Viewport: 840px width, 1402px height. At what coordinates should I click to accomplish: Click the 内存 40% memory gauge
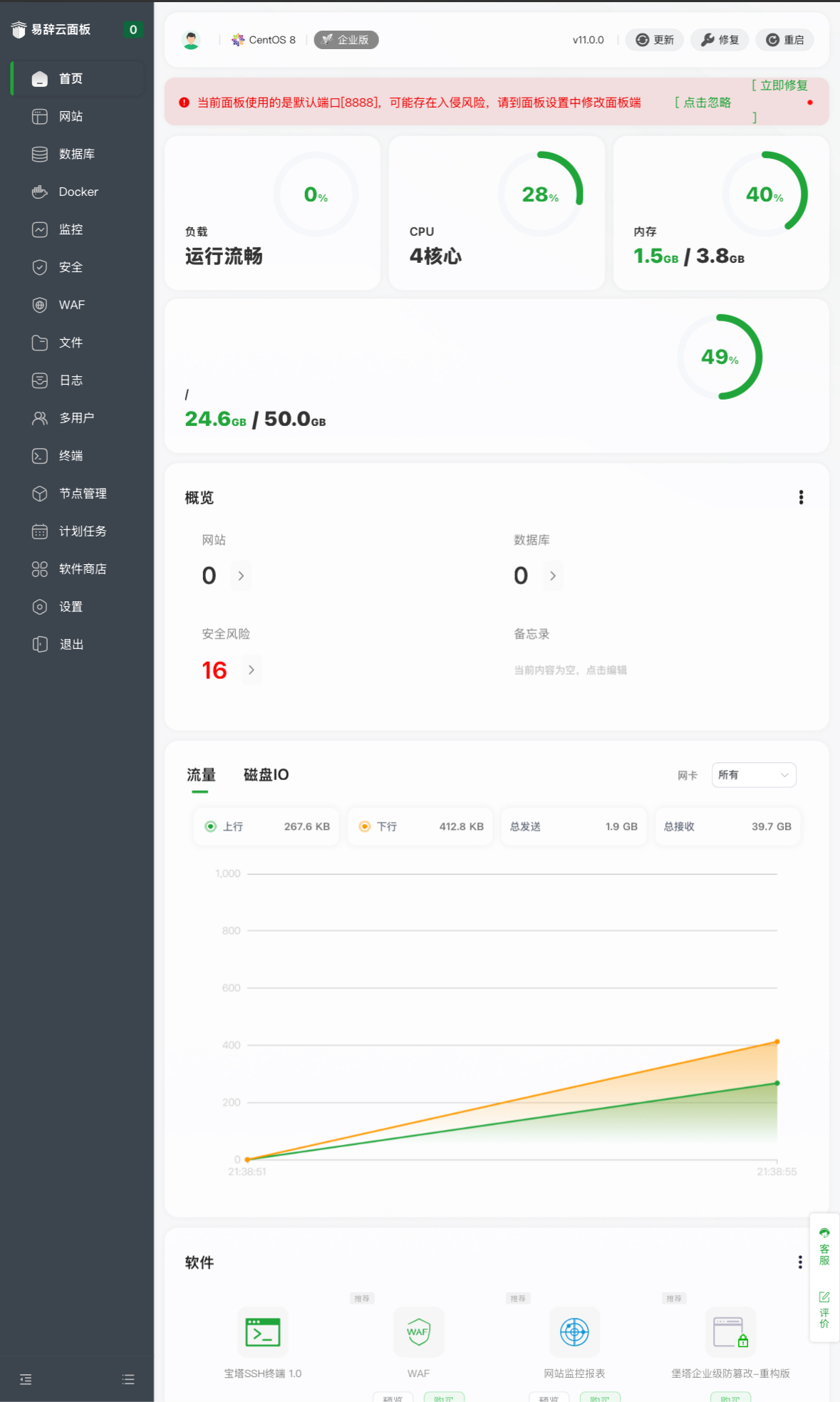click(x=764, y=194)
